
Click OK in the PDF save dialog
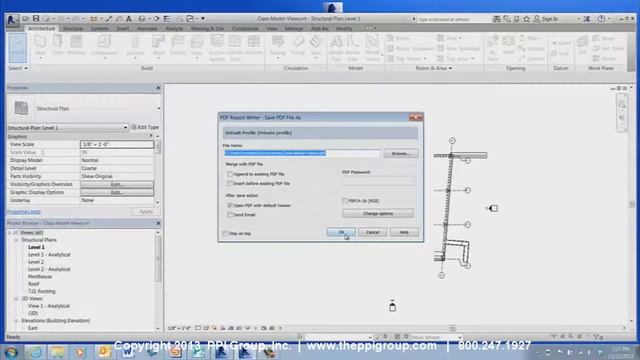click(x=341, y=232)
